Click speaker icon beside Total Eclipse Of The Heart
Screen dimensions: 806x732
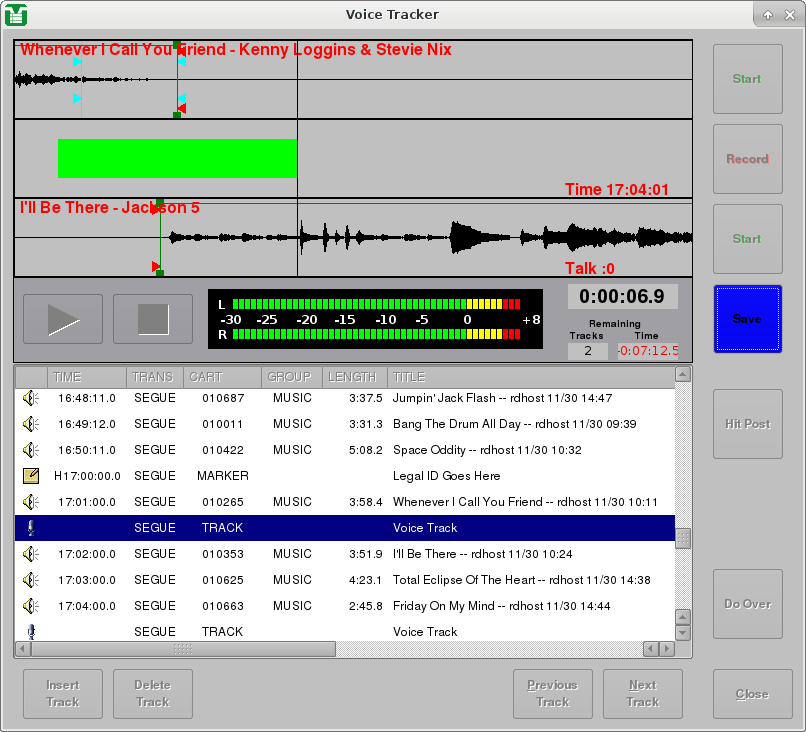pos(29,580)
